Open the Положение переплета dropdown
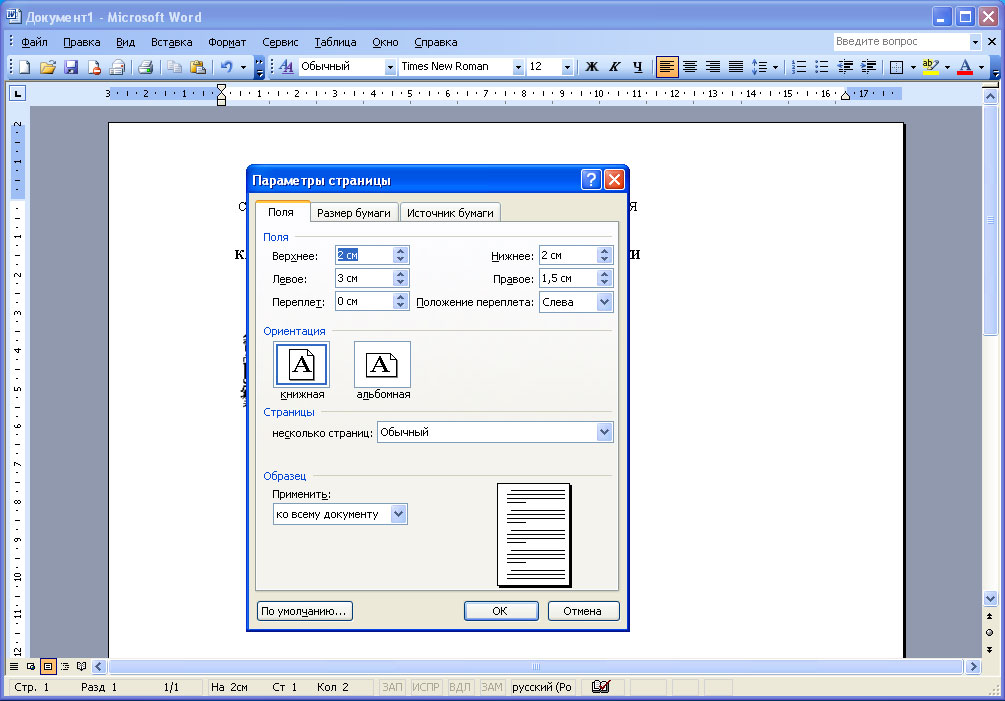Screen dimensions: 1005x701 click(604, 302)
